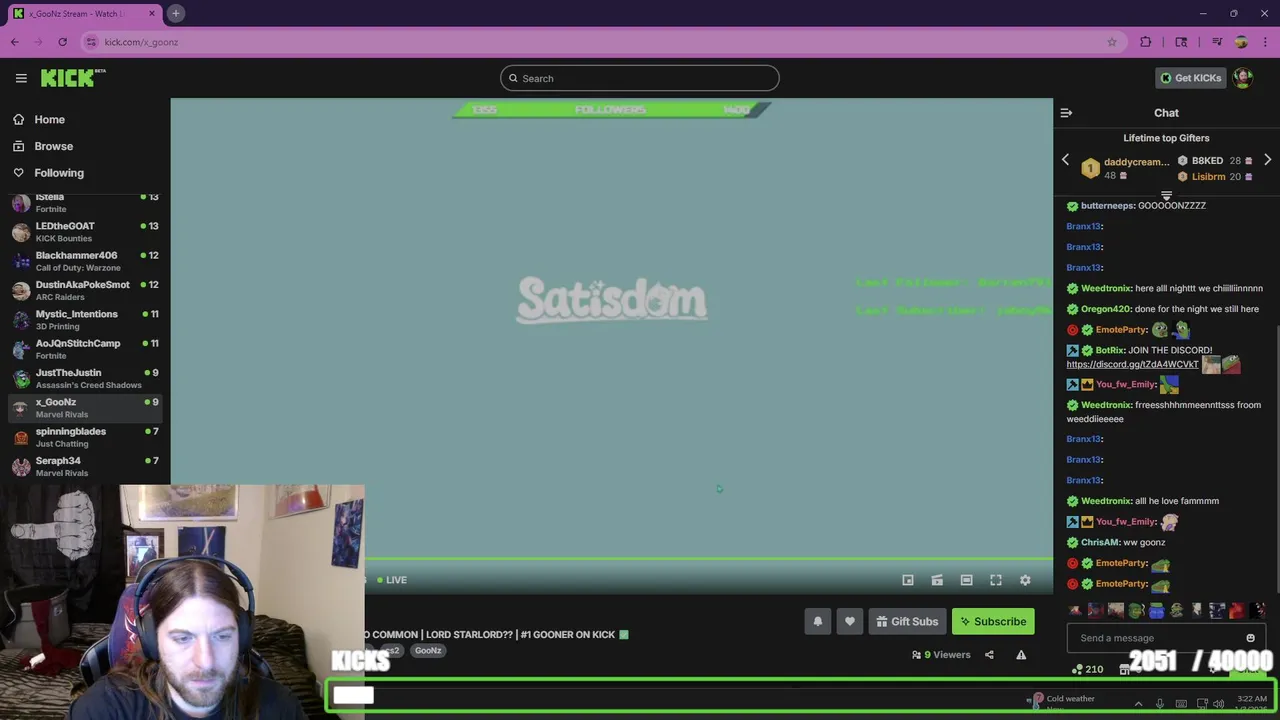Click gifter Lisibrm in leaderboard
1280x720 pixels.
click(x=1208, y=177)
